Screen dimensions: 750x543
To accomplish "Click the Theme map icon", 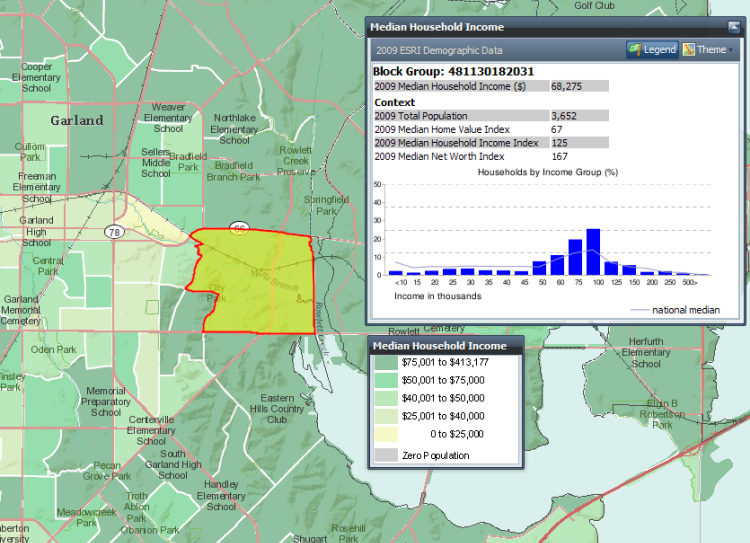I will tap(689, 49).
